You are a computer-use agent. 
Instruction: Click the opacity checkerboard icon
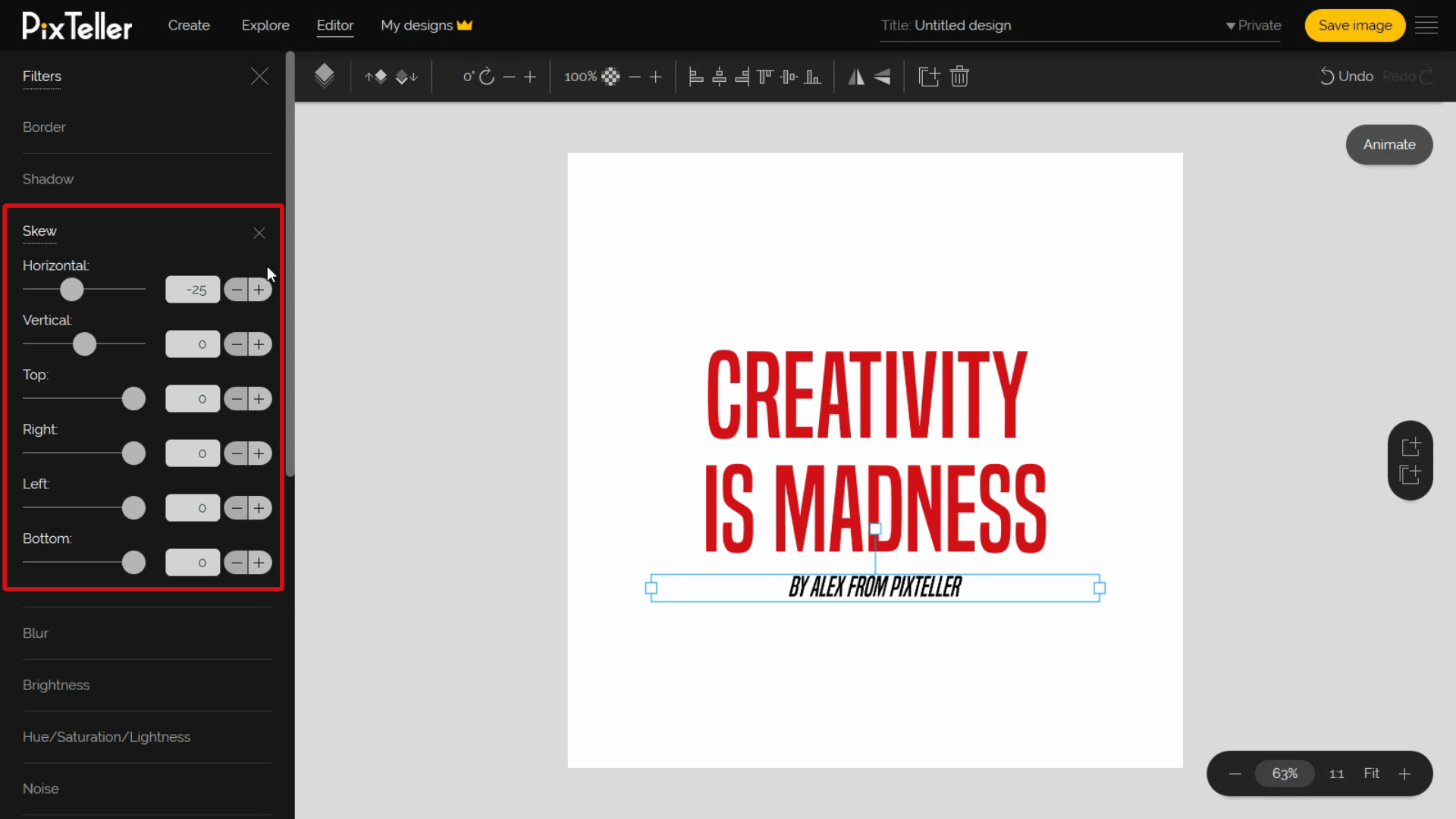click(610, 77)
